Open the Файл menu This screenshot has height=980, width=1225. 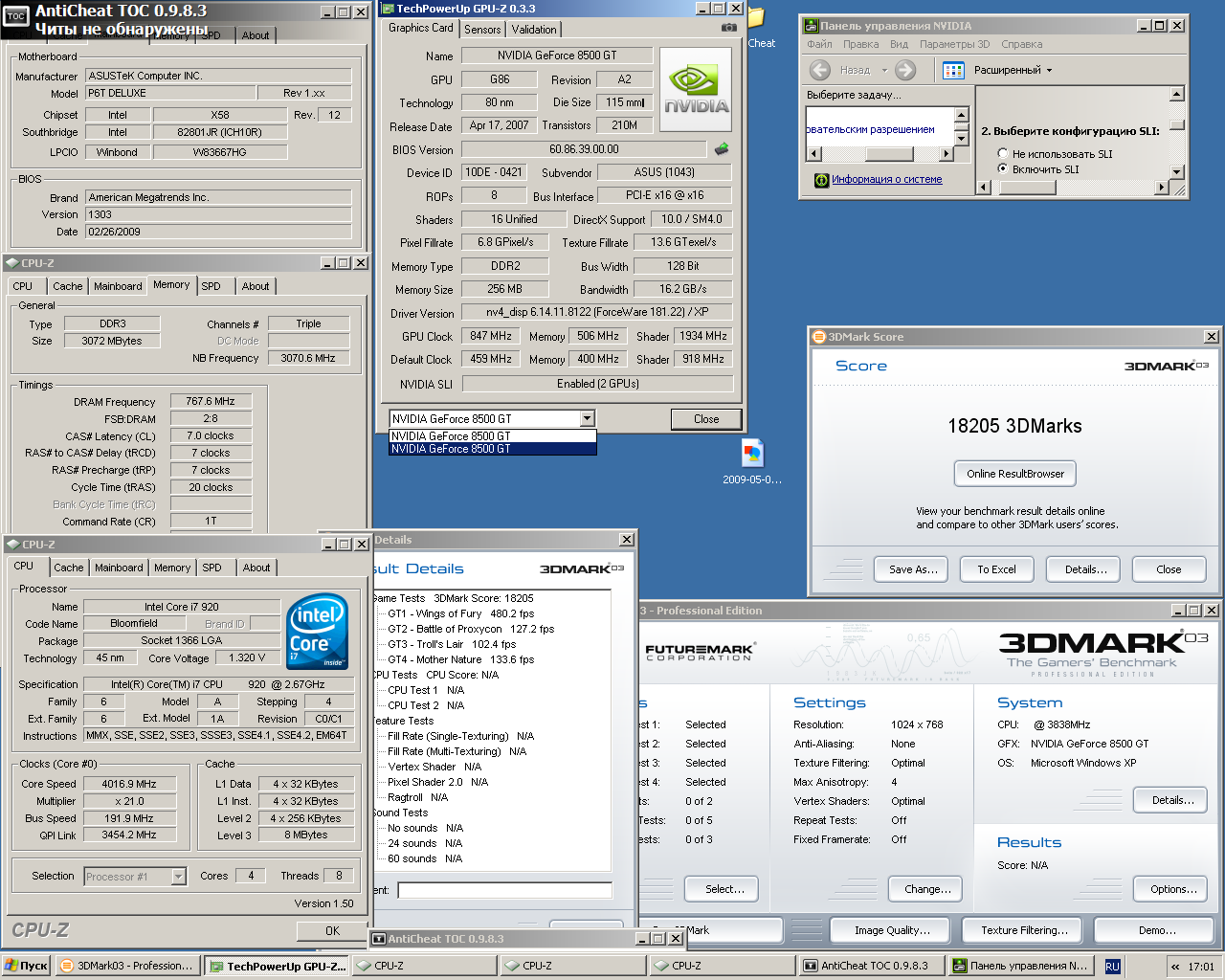pyautogui.click(x=819, y=44)
